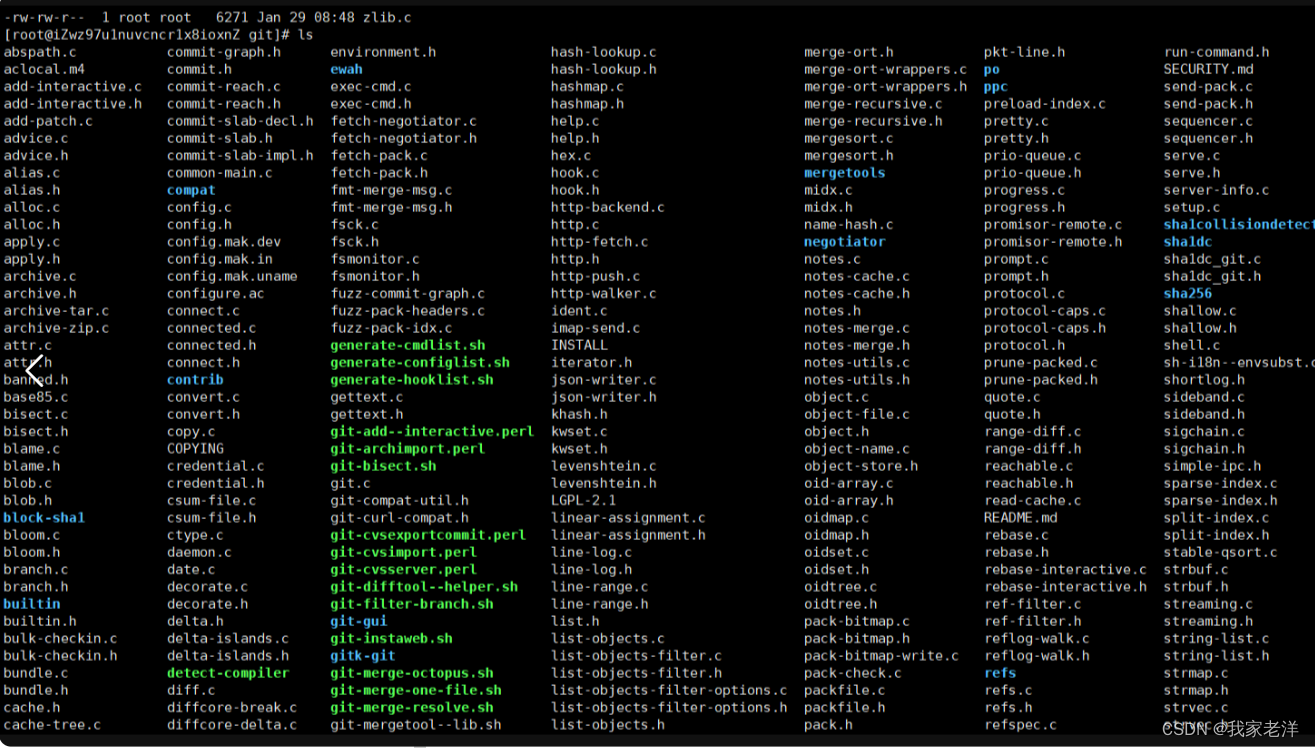Select the git-bisect.sh script
1315x748 pixels.
[x=383, y=466]
